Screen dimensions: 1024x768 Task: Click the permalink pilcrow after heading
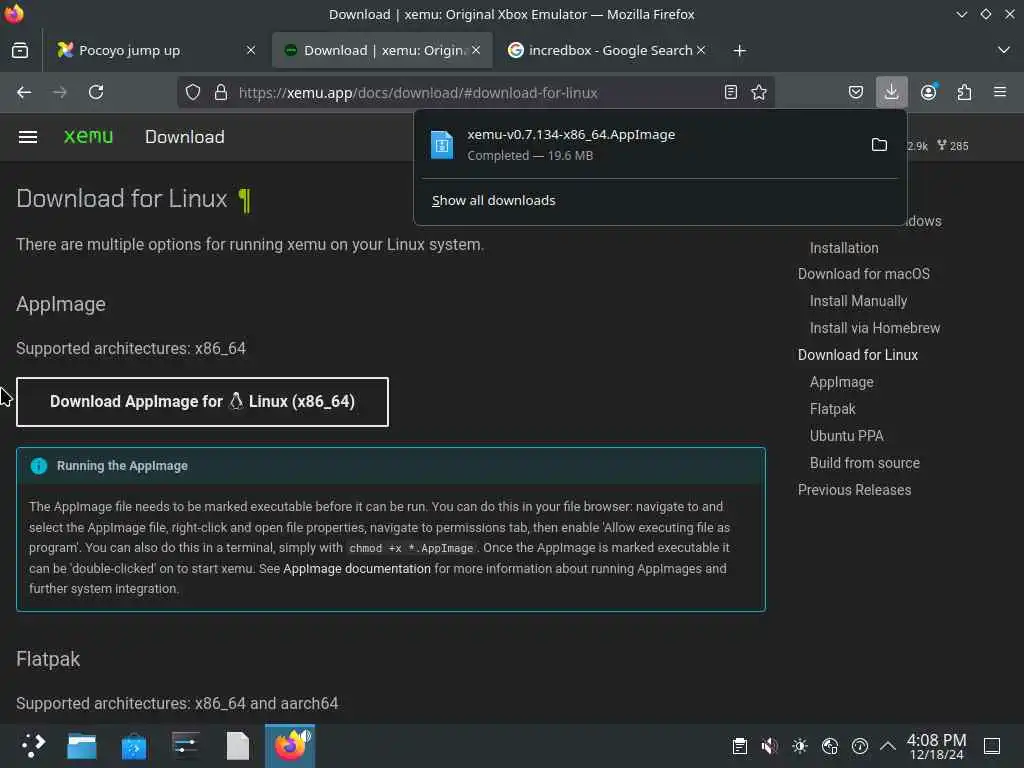click(244, 200)
